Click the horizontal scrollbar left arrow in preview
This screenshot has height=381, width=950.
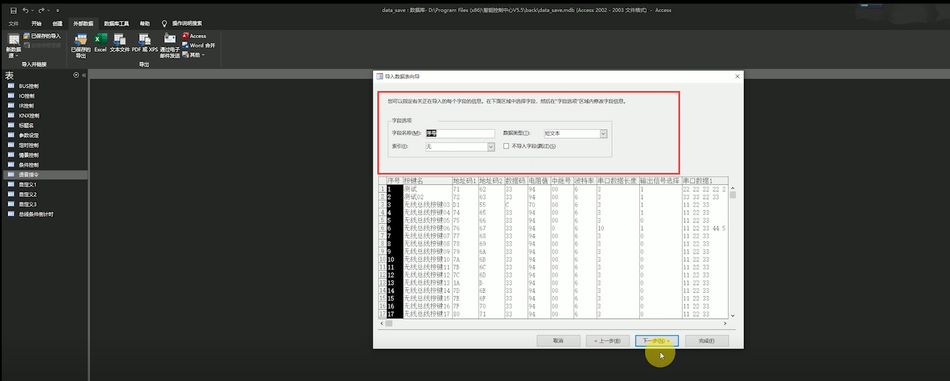[x=382, y=323]
